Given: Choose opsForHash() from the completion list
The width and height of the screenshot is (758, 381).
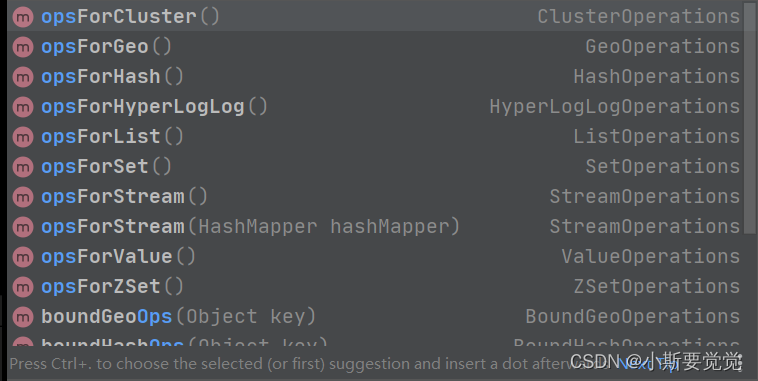Looking at the screenshot, I should (x=375, y=76).
